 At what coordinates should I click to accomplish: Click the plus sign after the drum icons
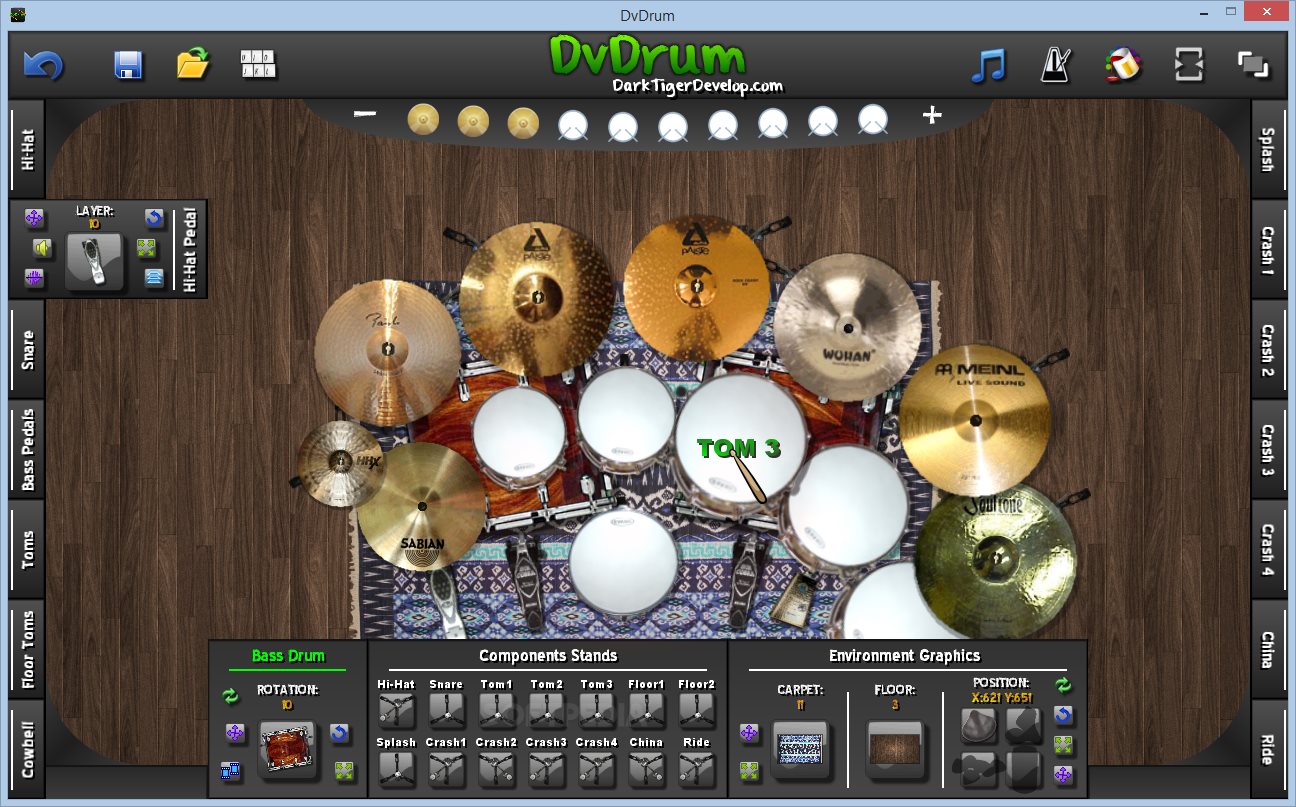(x=931, y=116)
